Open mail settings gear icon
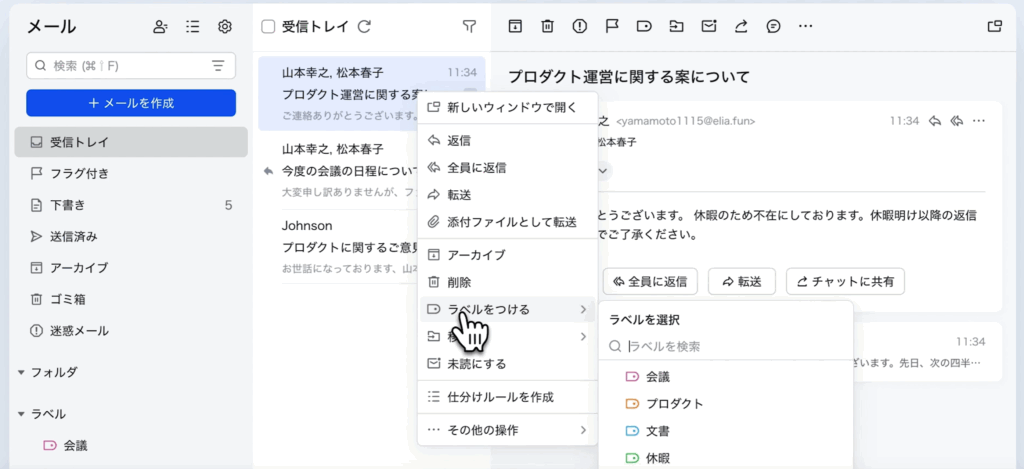The width and height of the screenshot is (1024, 469). [225, 27]
